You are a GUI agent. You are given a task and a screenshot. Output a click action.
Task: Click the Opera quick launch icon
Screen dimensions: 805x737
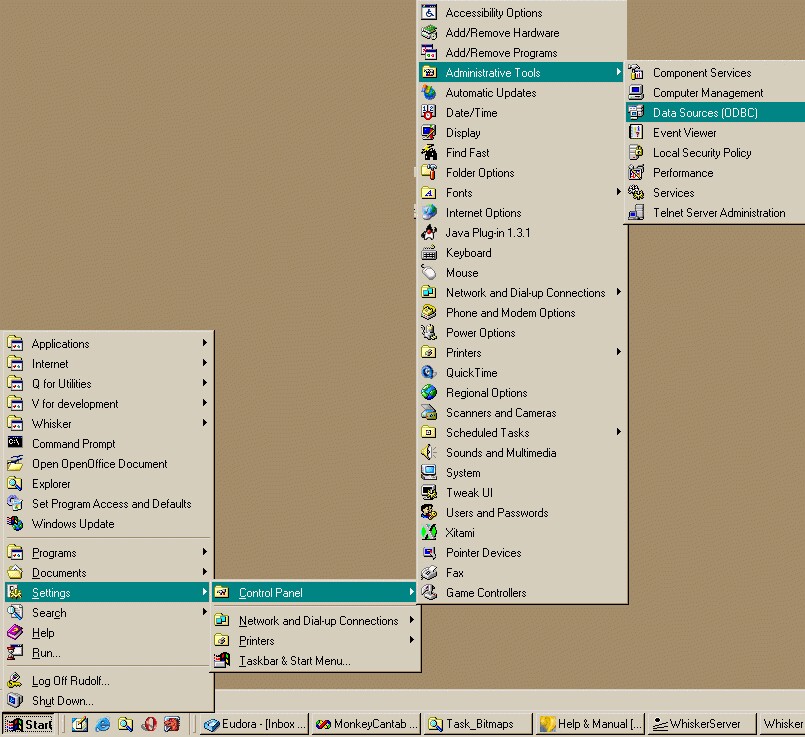click(x=149, y=724)
